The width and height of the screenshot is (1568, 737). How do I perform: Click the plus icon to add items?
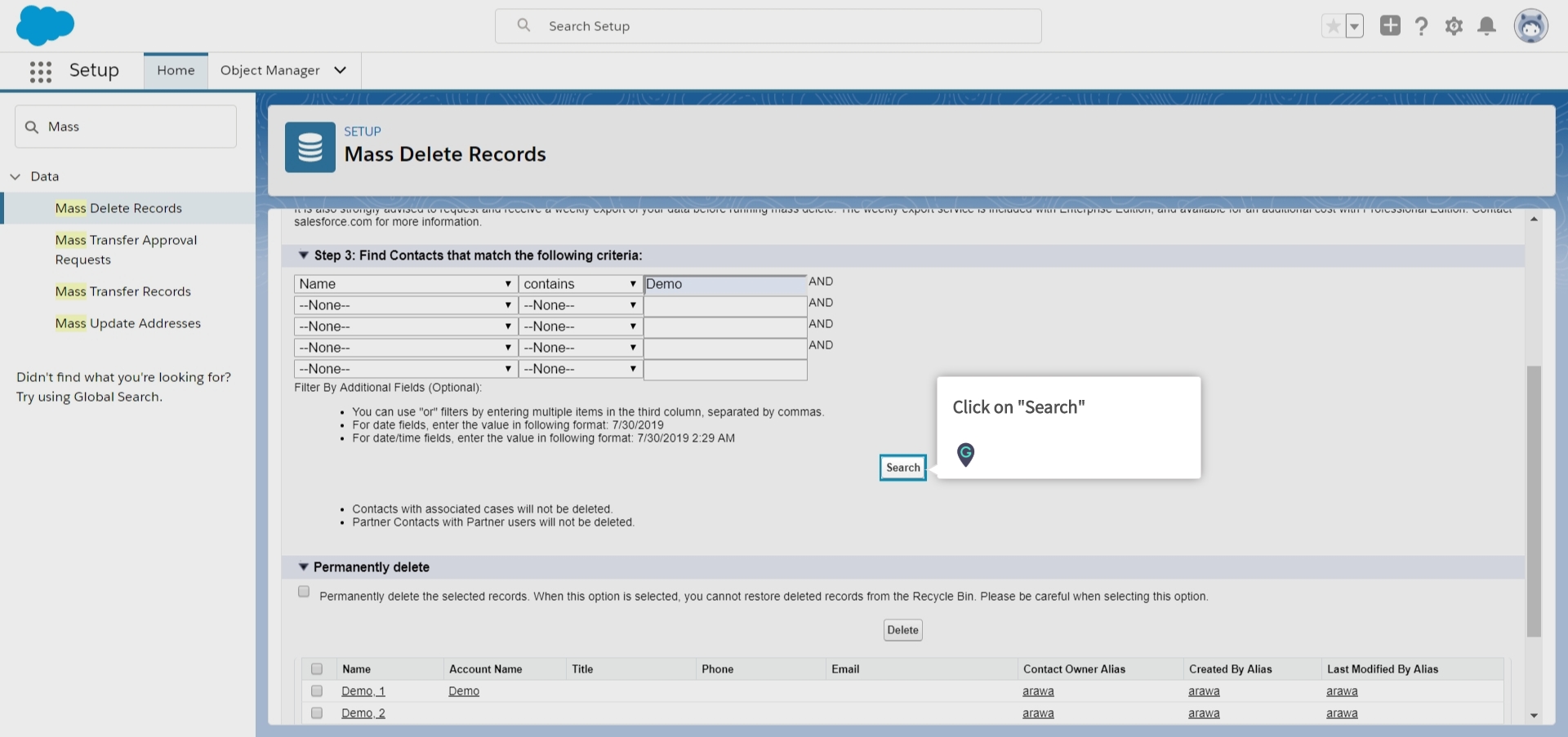tap(1389, 25)
